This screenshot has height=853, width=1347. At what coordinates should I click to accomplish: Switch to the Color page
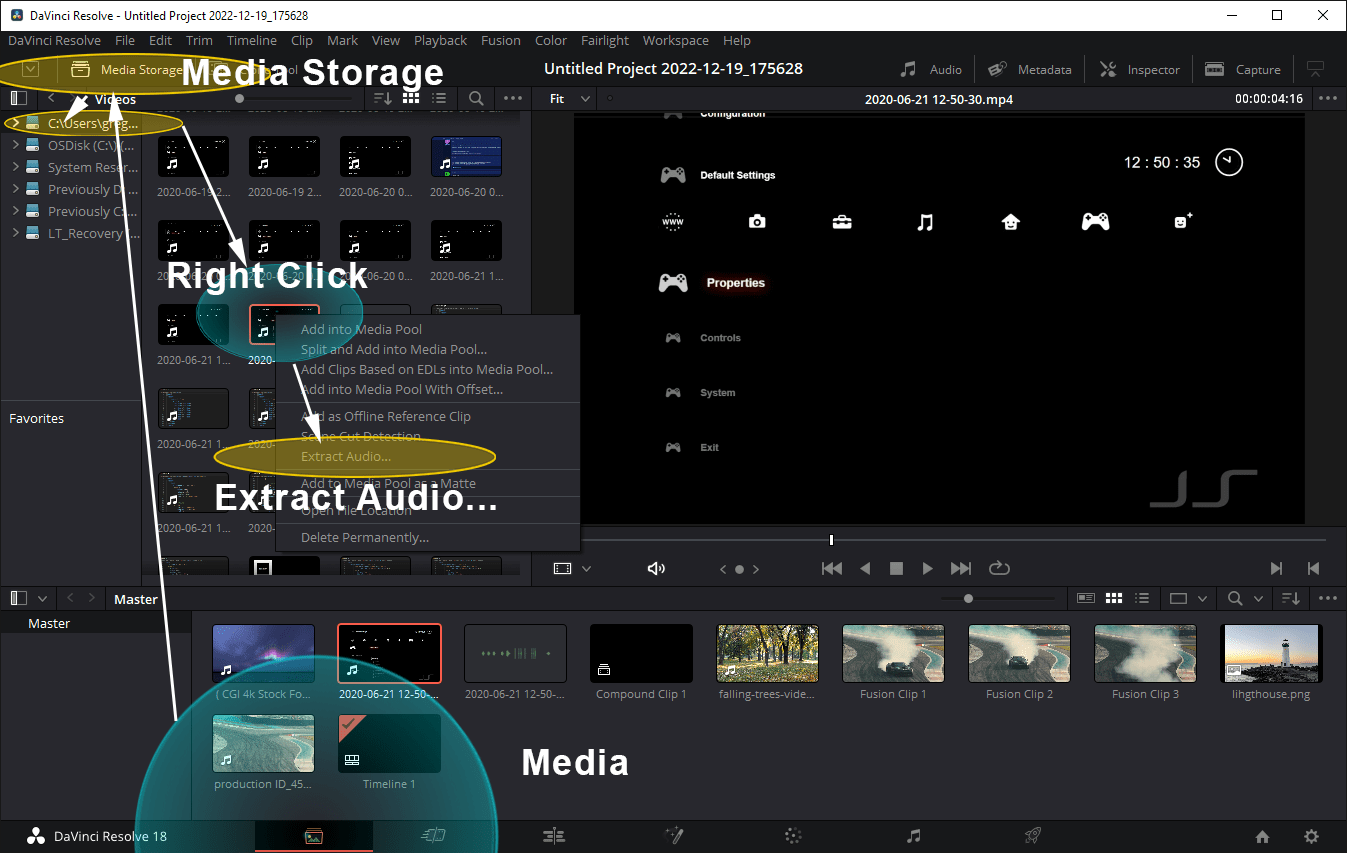tap(792, 835)
